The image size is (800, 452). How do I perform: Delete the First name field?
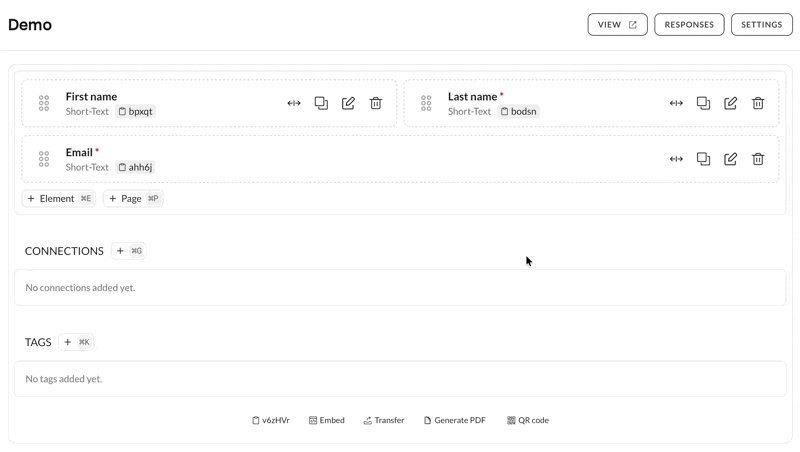click(376, 103)
